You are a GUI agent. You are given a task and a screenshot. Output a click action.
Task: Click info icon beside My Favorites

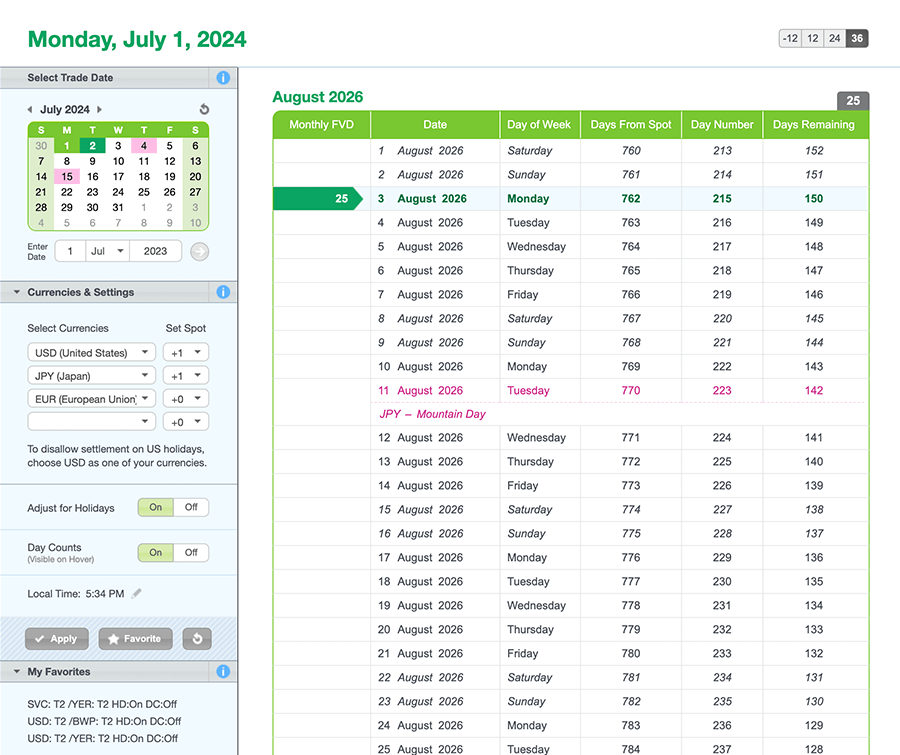point(223,671)
